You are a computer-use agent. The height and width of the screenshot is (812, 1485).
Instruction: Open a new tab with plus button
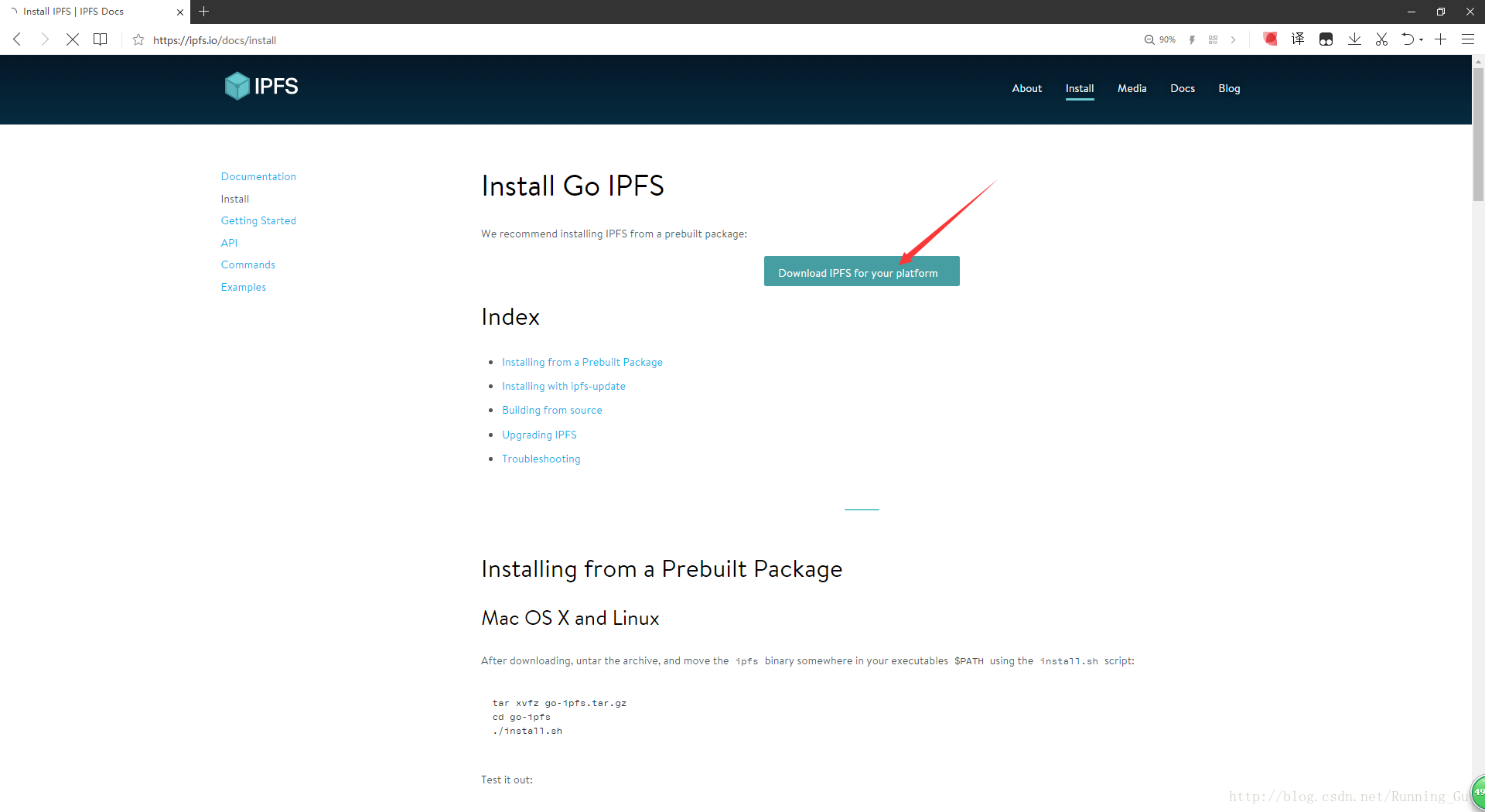[x=204, y=12]
